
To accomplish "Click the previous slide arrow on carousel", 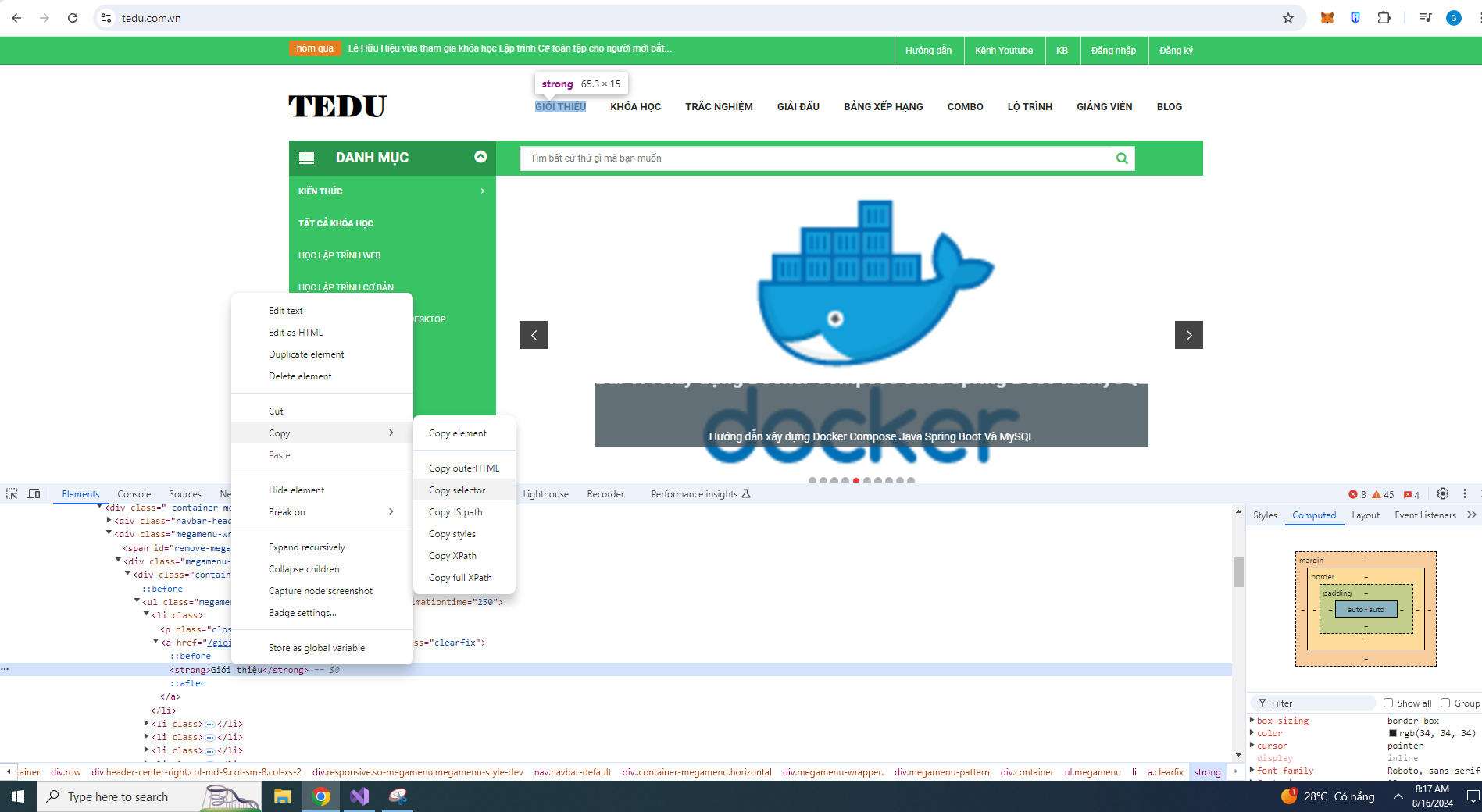I will [x=534, y=335].
